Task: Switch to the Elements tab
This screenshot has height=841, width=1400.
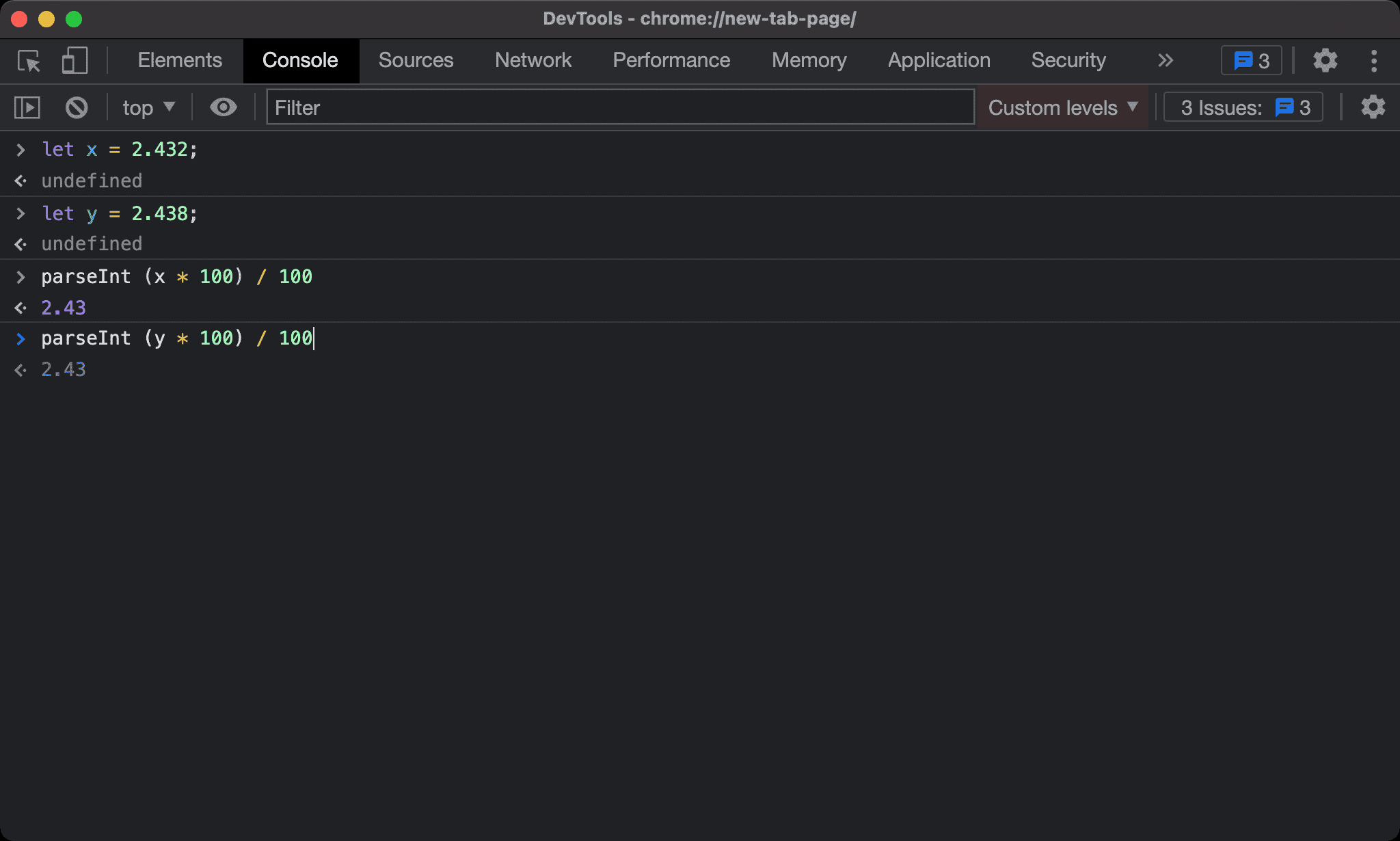Action: coord(180,61)
